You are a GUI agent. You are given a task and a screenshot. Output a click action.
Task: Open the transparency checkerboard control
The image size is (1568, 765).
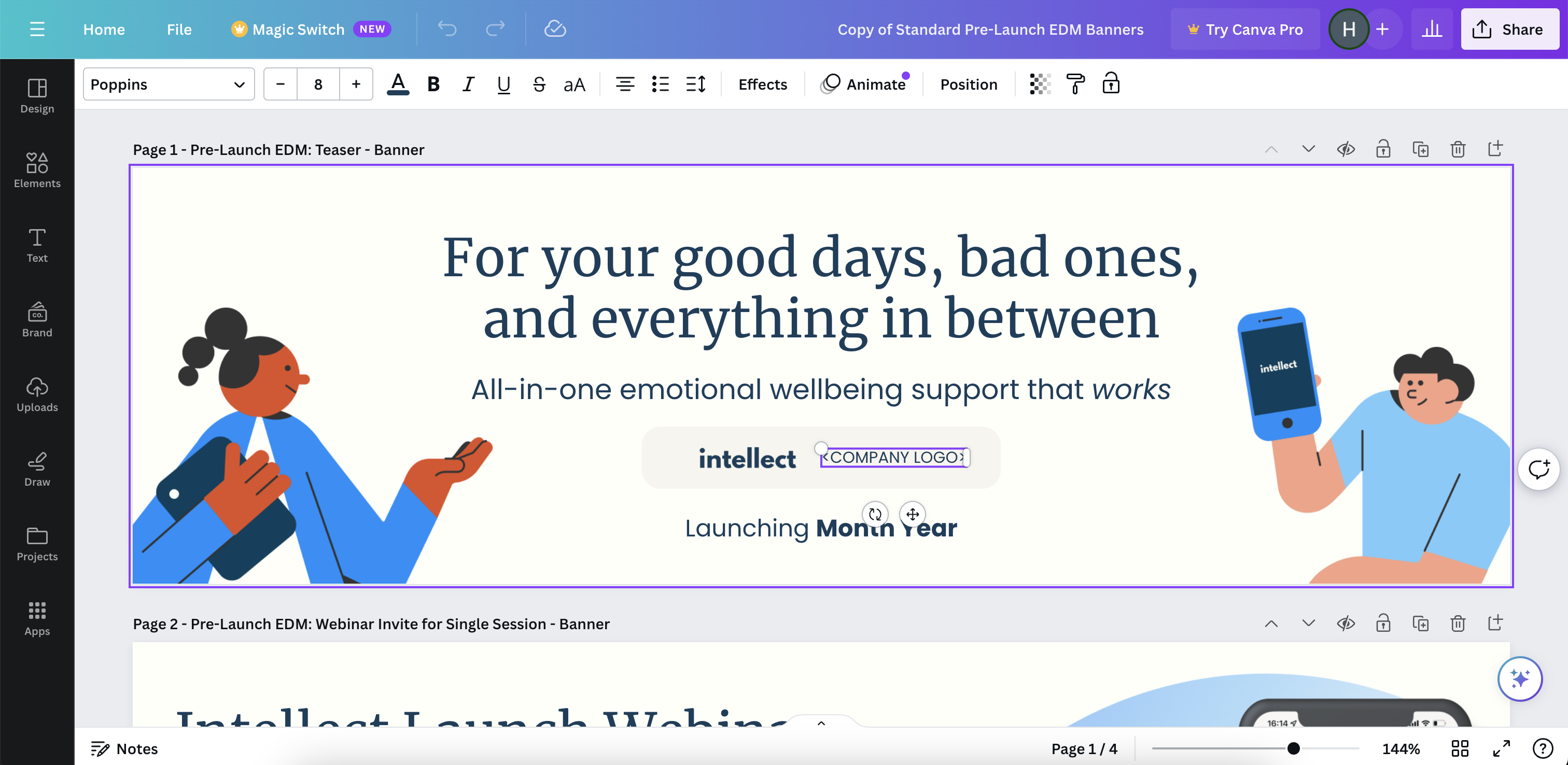coord(1040,84)
